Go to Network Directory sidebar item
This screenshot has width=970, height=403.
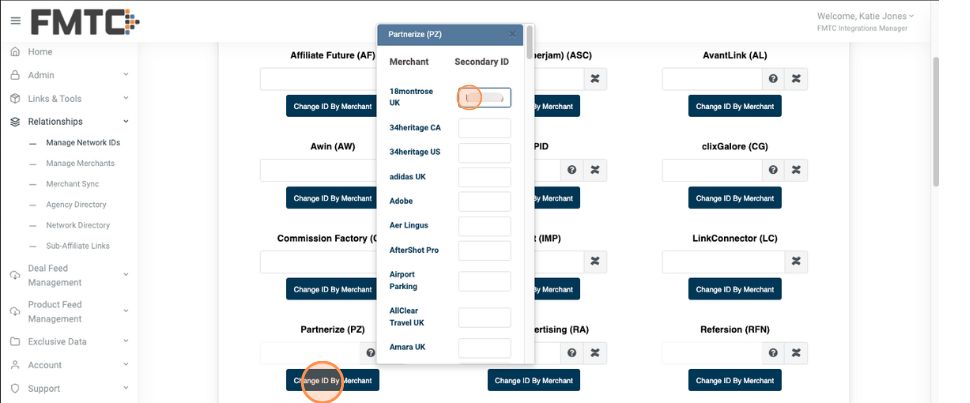[x=78, y=225]
